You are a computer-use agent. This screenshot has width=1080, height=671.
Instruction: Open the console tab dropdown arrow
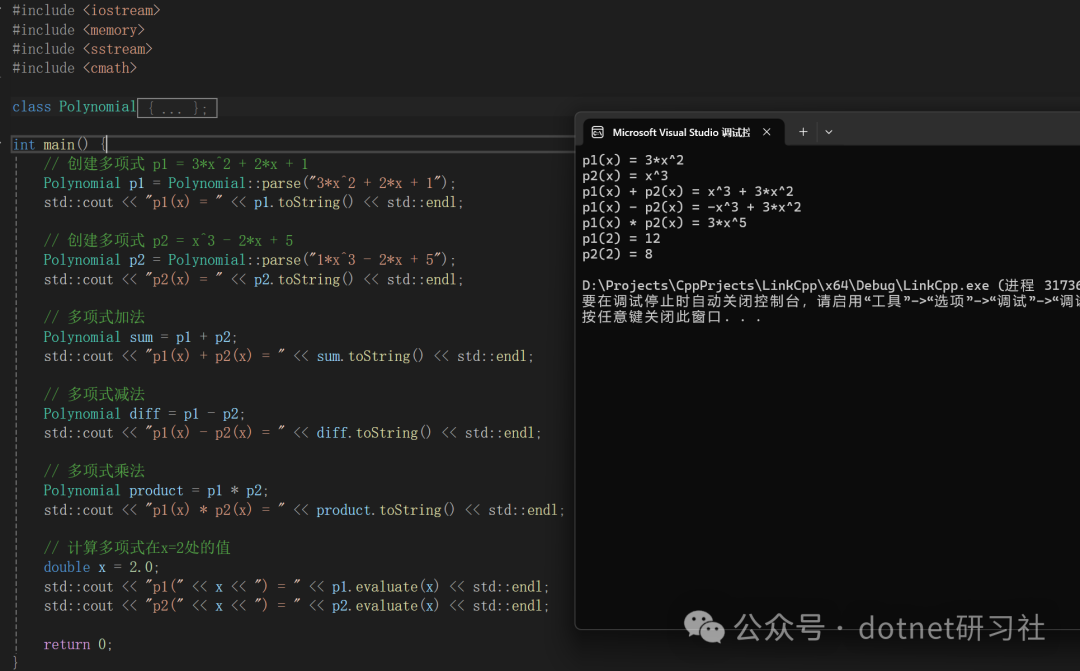click(x=829, y=132)
